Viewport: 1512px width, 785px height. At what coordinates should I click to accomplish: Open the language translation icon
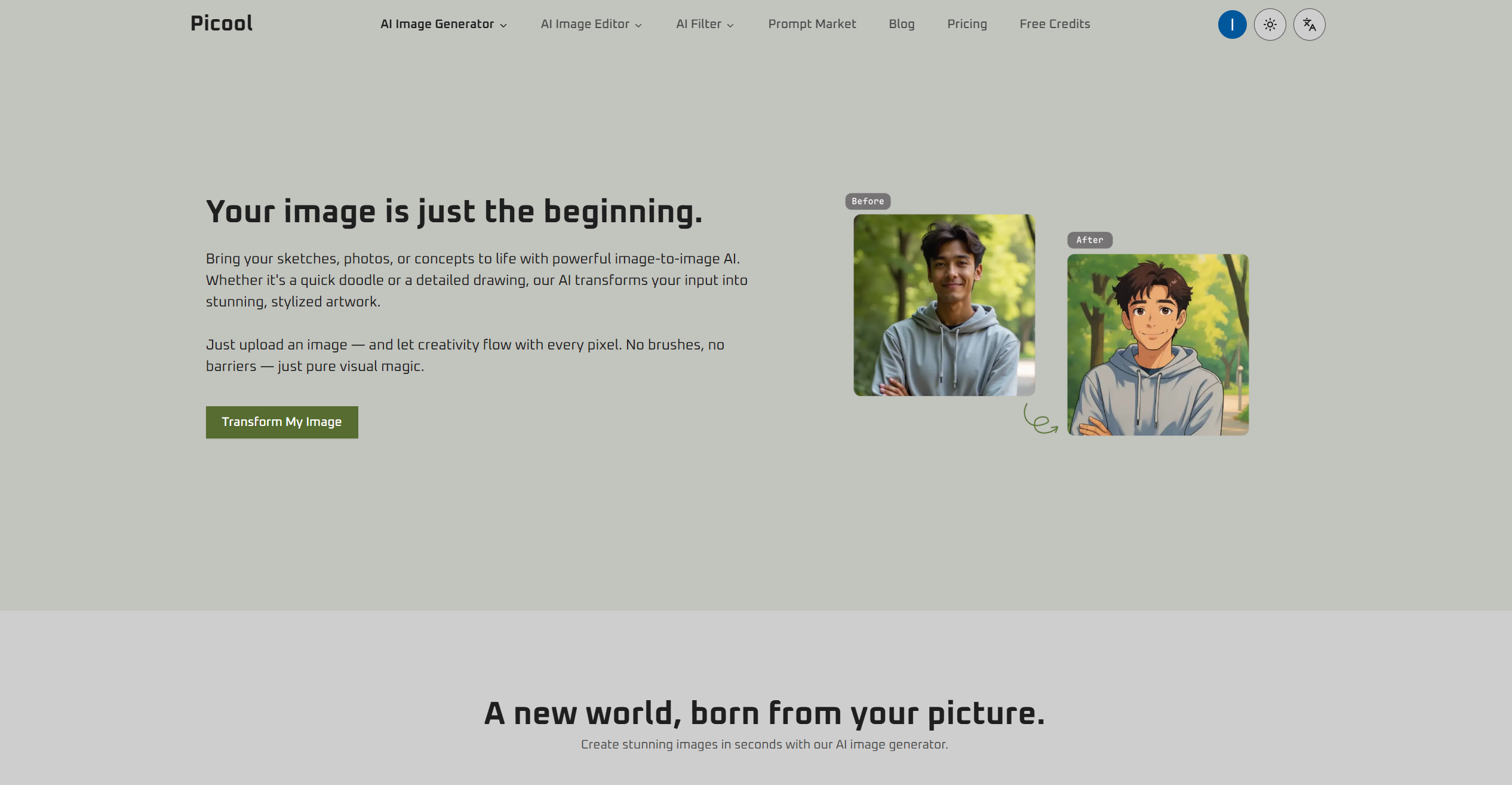1309,24
